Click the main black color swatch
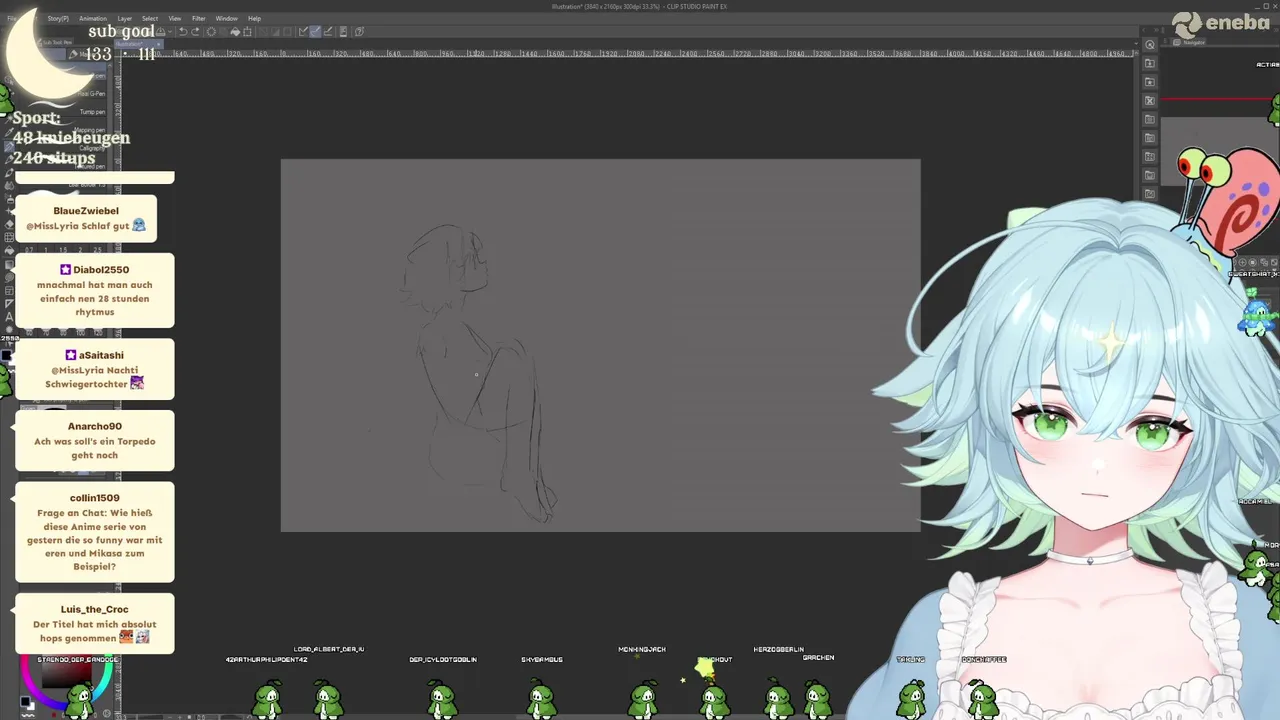 click(x=7, y=355)
